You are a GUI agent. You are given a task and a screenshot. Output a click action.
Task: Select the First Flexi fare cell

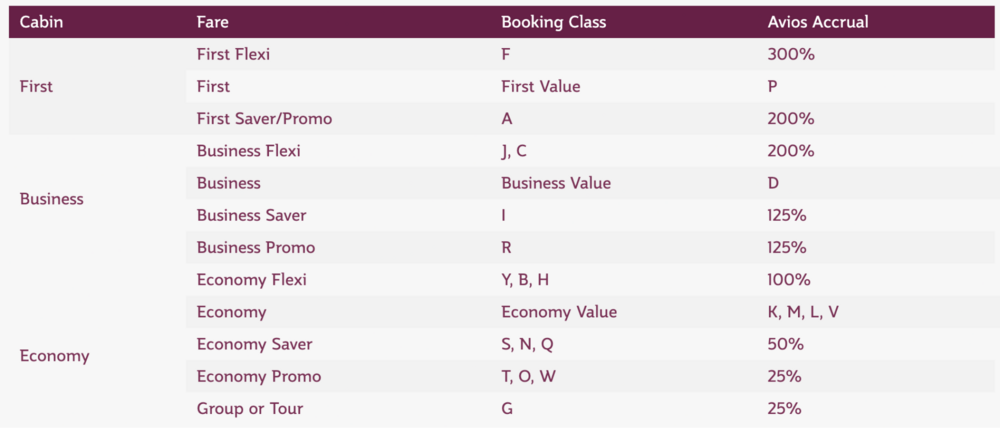233,55
